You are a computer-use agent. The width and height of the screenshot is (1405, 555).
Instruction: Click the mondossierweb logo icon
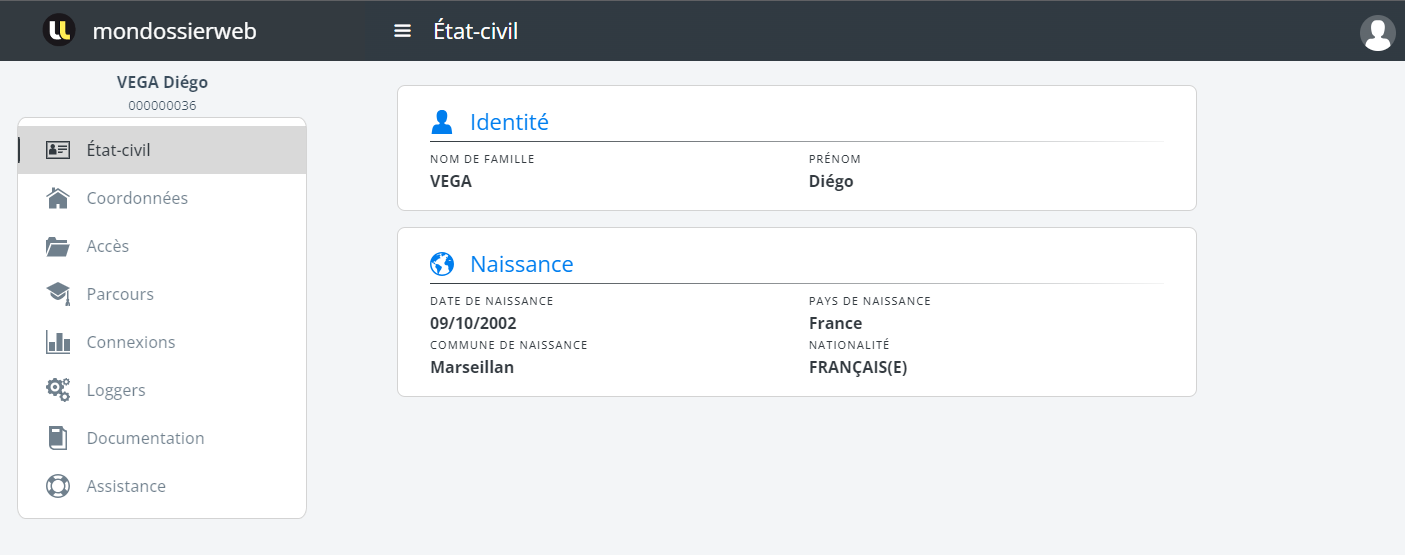59,30
